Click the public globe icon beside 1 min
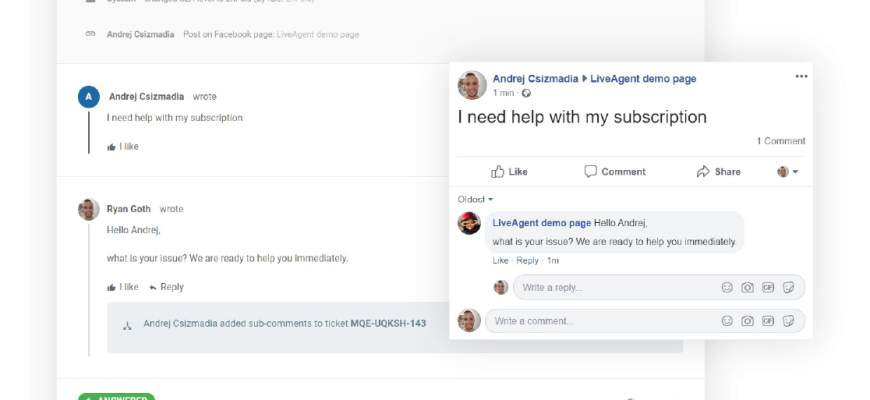 coord(527,93)
